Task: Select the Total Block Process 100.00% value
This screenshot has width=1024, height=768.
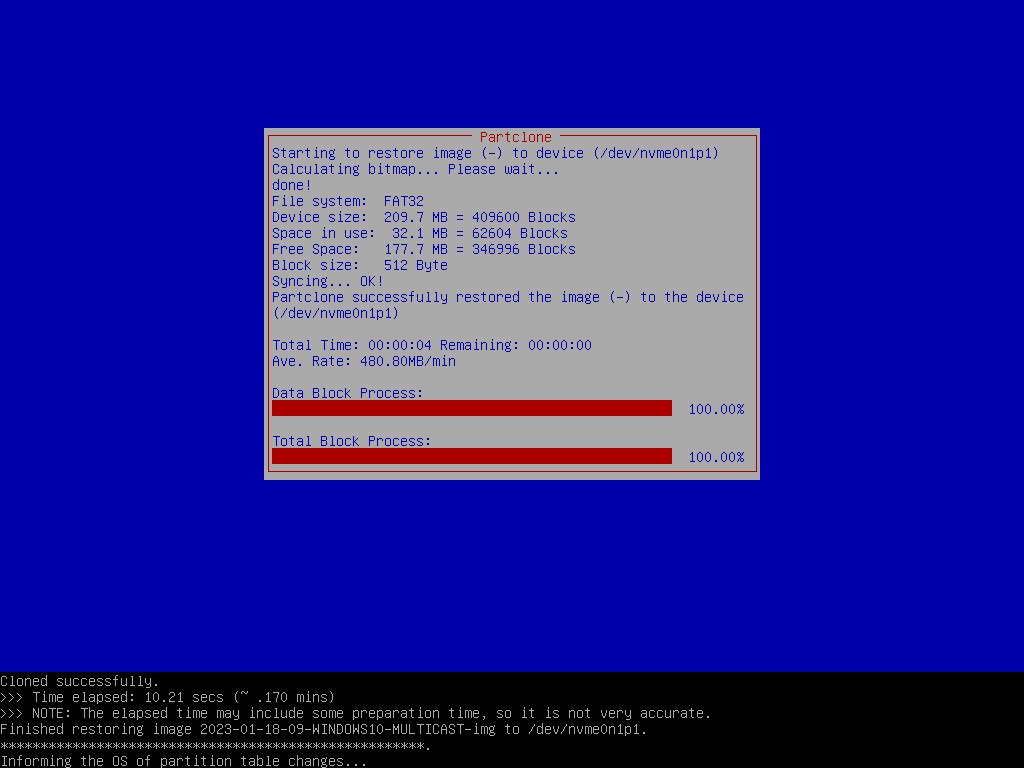Action: pyautogui.click(x=716, y=457)
